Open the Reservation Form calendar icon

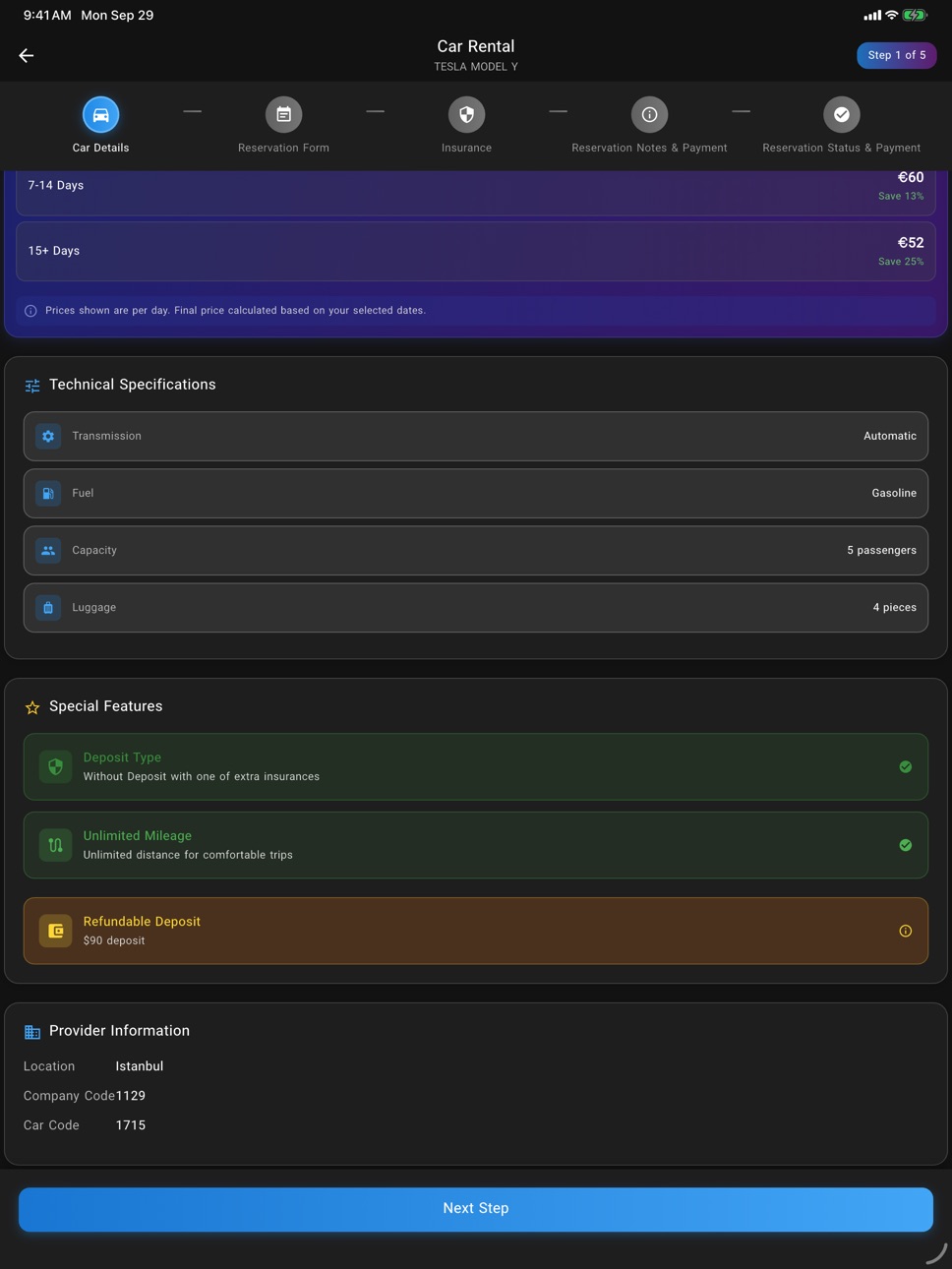[x=283, y=115]
